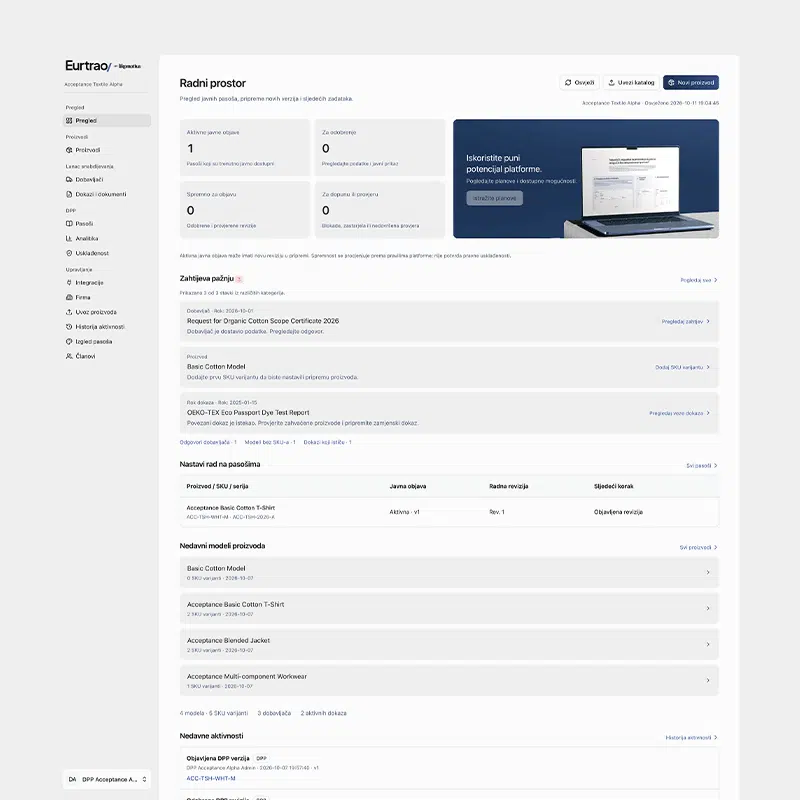Viewport: 800px width, 800px height.
Task: Open Analitika in the sidebar
Action: point(107,238)
